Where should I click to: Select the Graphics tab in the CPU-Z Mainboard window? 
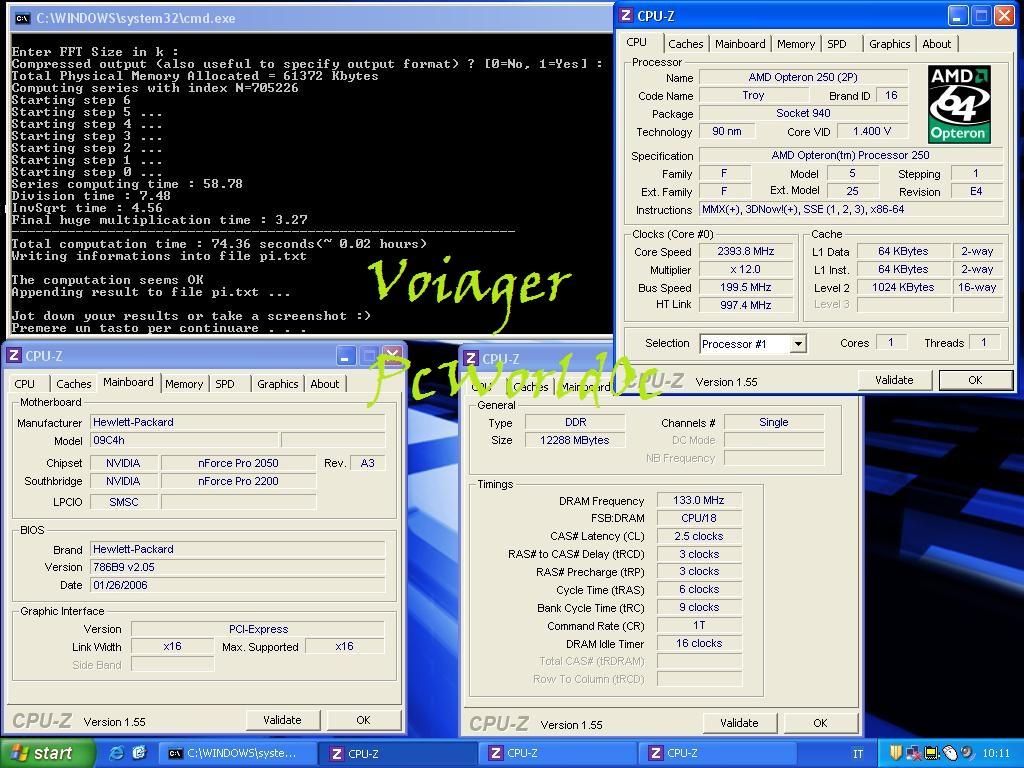[278, 384]
